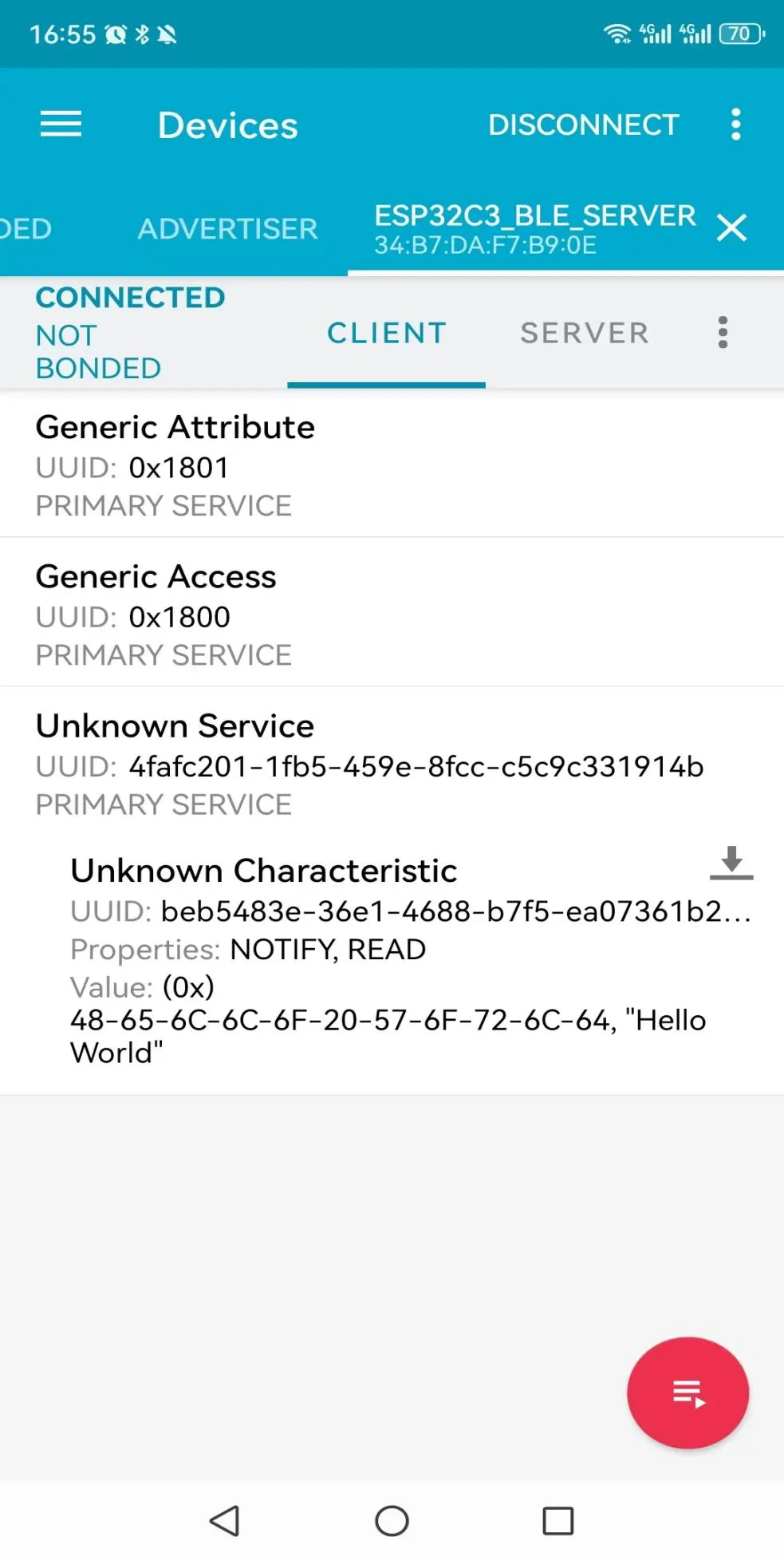Open the connection options three-dot menu
The width and height of the screenshot is (784, 1561).
pyautogui.click(x=723, y=332)
